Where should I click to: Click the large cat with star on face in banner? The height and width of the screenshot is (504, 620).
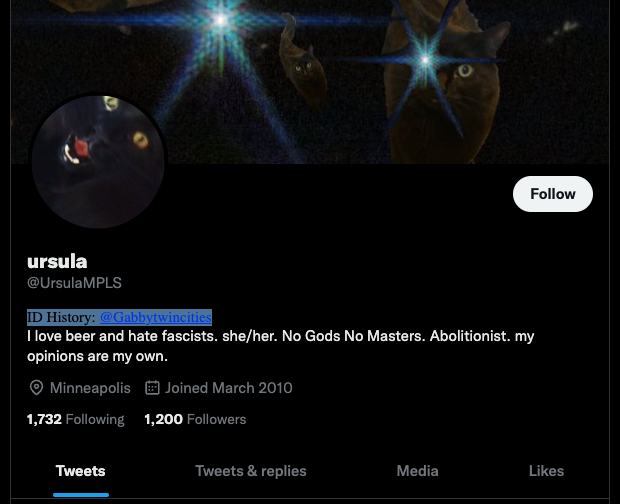(x=445, y=85)
